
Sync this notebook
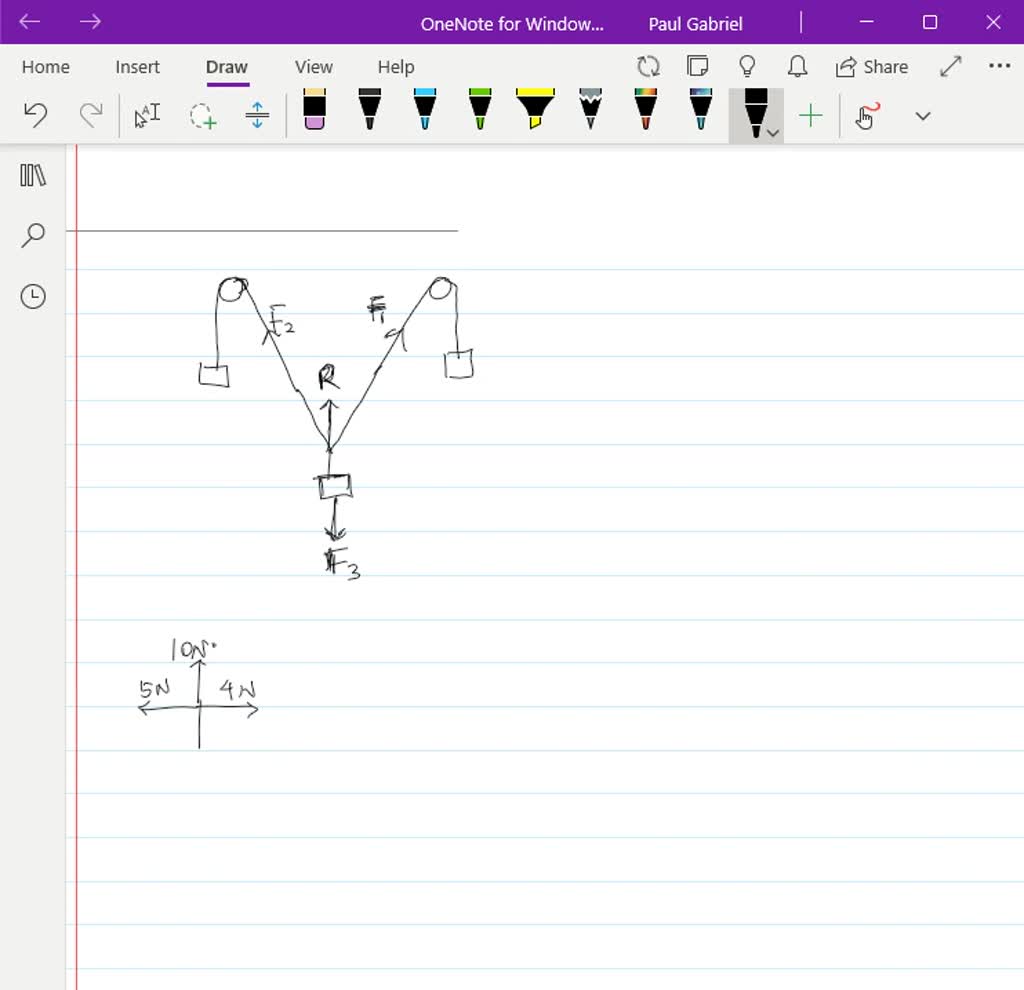(x=648, y=65)
